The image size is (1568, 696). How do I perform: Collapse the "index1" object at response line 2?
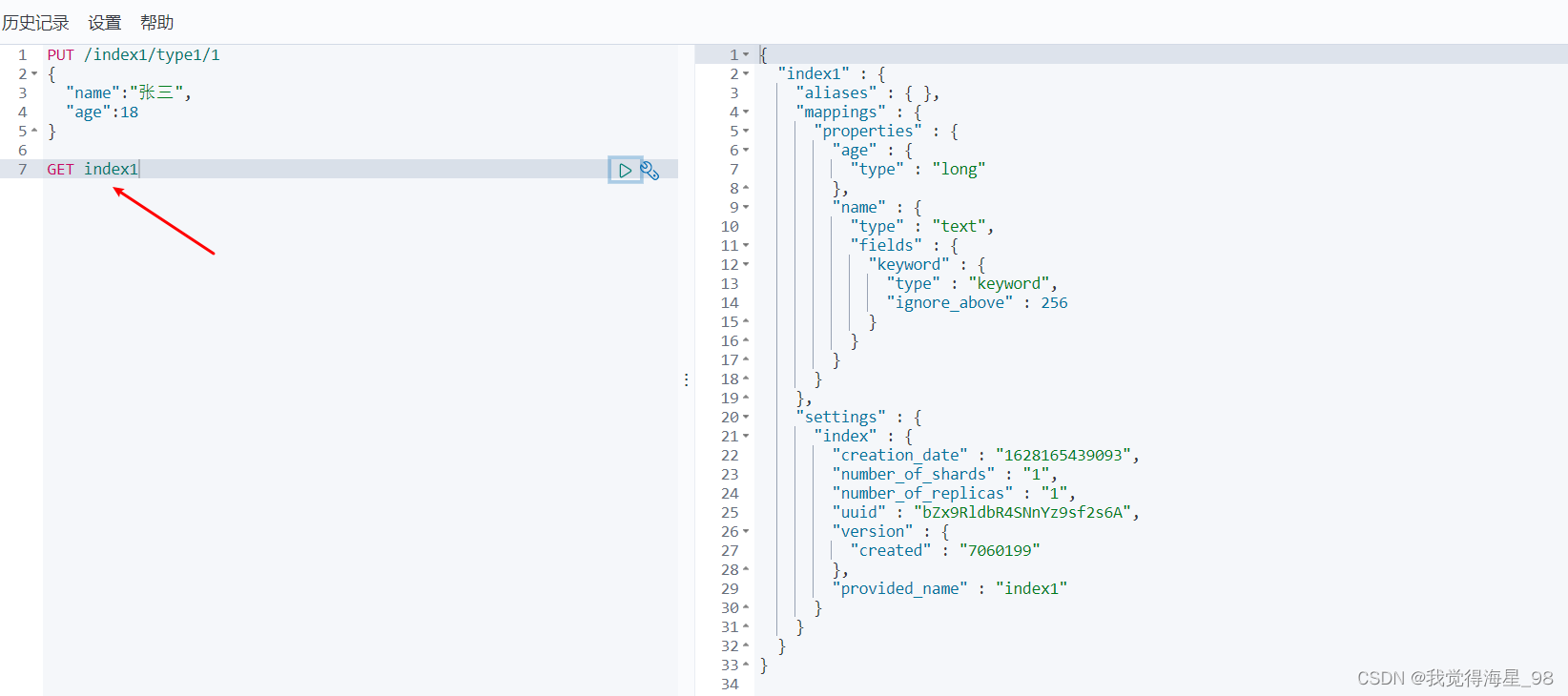point(746,73)
